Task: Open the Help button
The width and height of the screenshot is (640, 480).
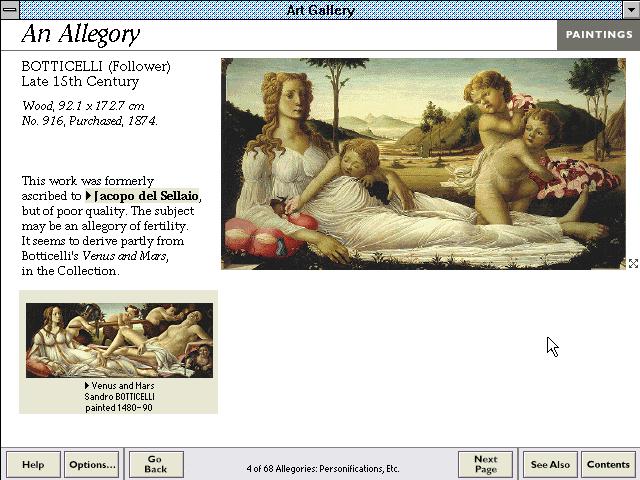Action: [x=33, y=464]
